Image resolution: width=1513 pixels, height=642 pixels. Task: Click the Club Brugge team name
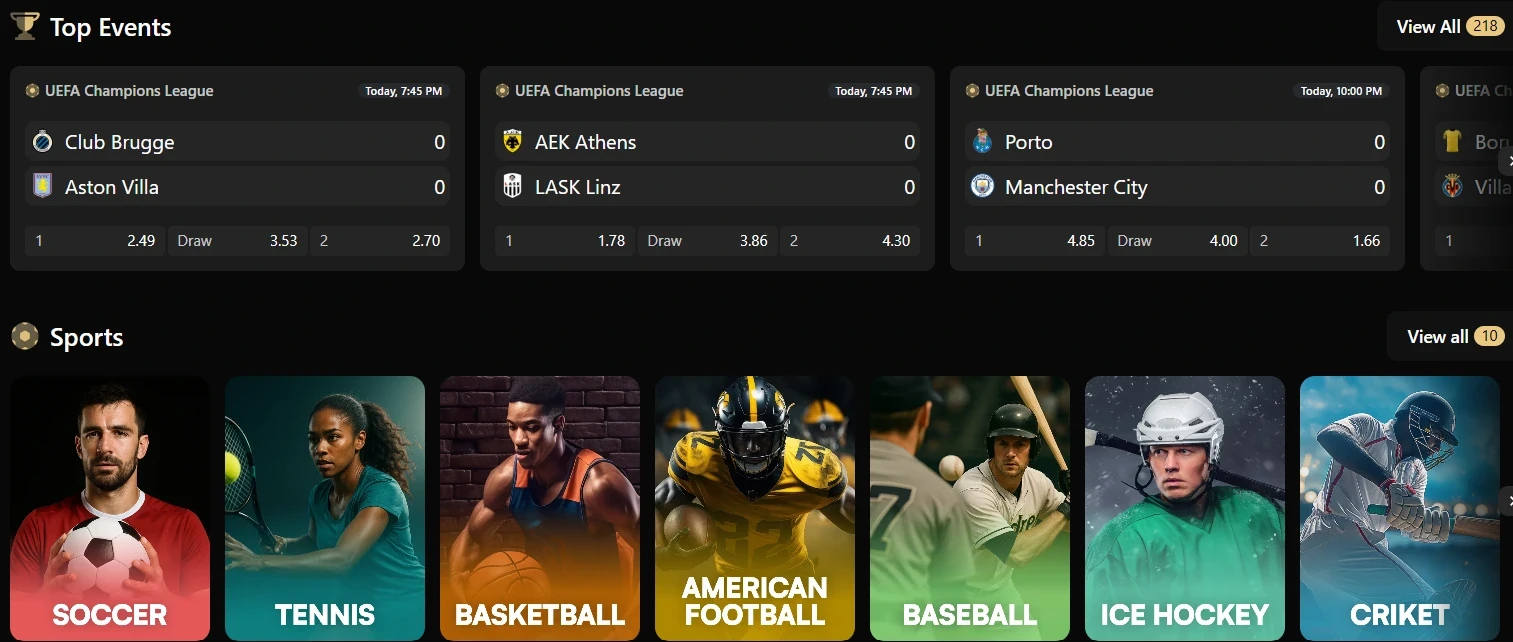point(120,142)
